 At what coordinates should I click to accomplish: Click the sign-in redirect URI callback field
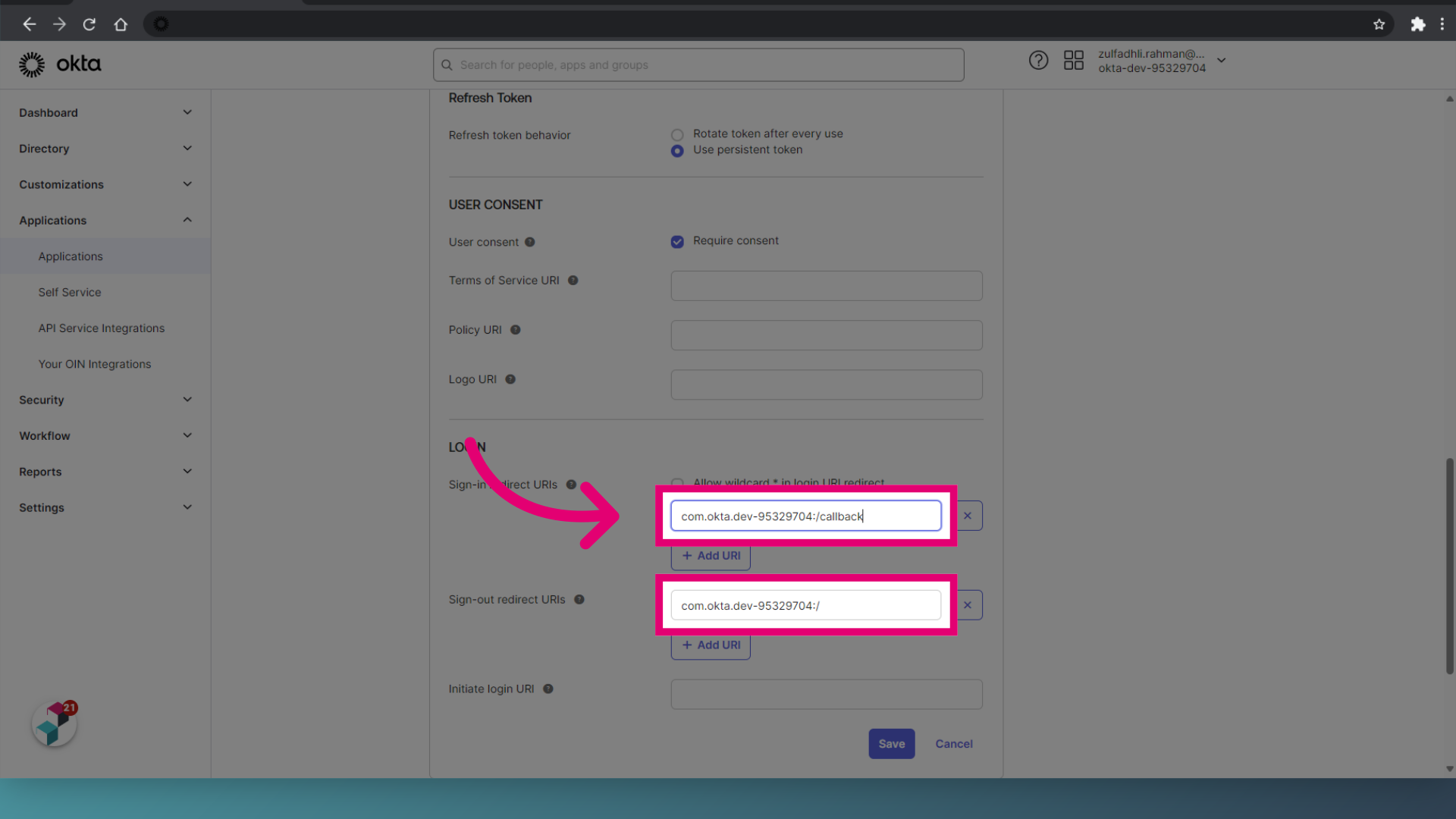pyautogui.click(x=805, y=516)
